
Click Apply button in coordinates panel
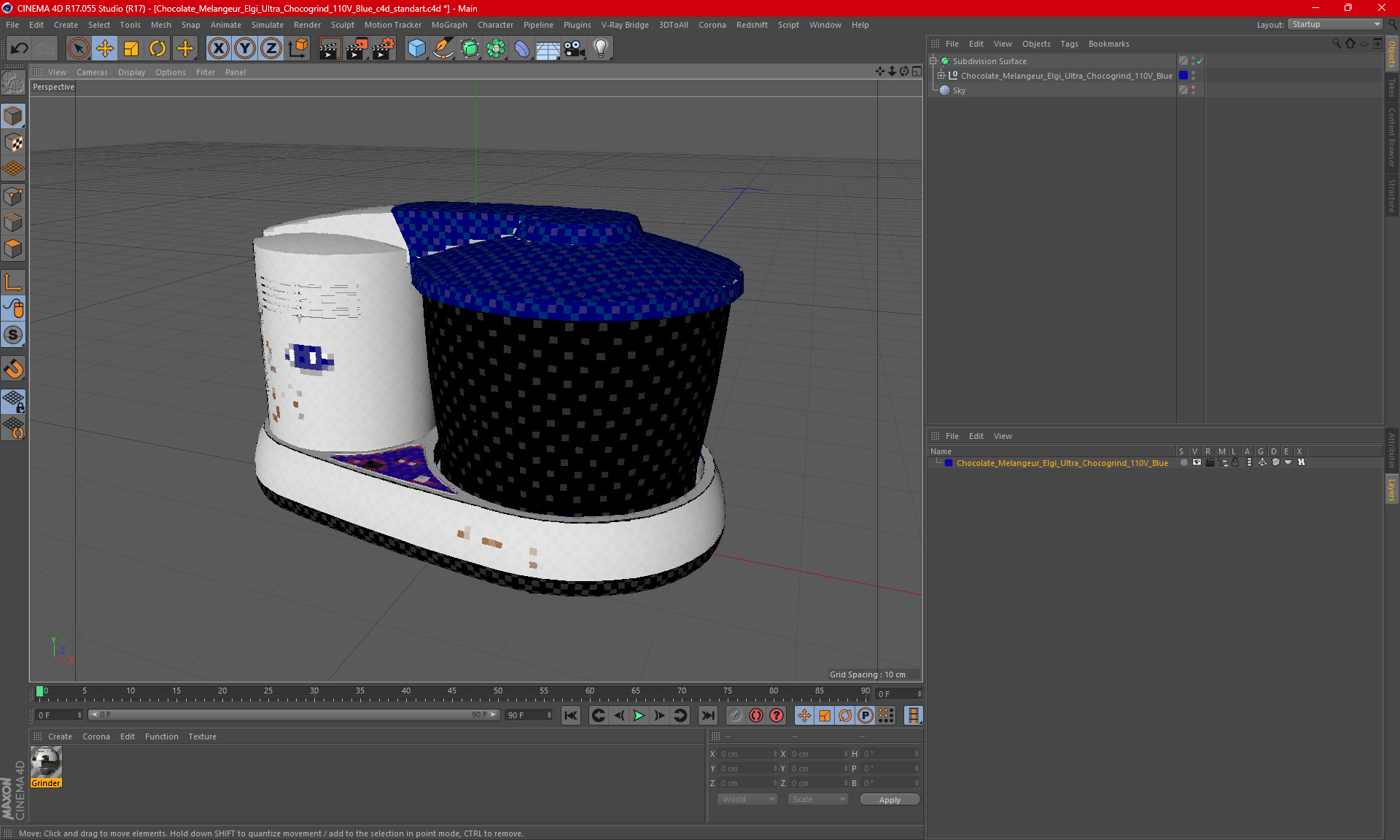(888, 799)
